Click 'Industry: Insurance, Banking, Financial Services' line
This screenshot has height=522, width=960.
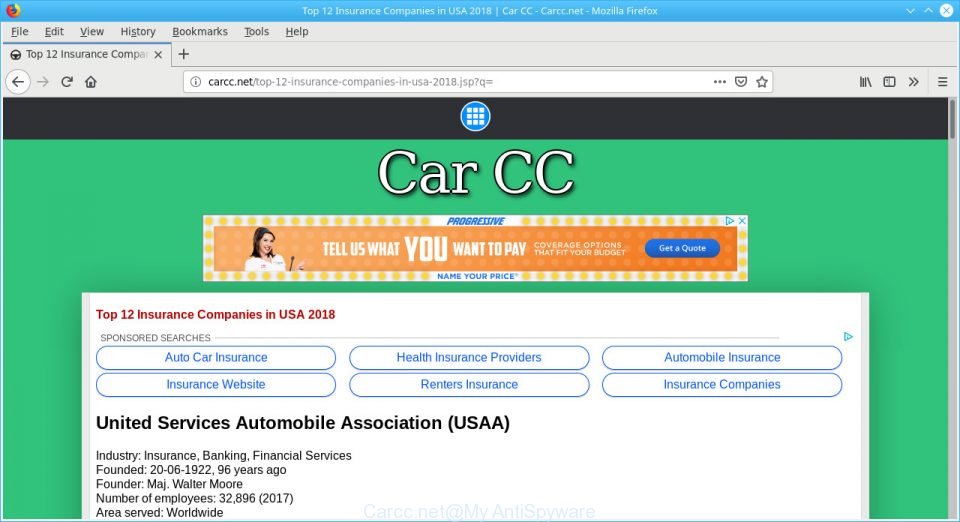click(223, 456)
